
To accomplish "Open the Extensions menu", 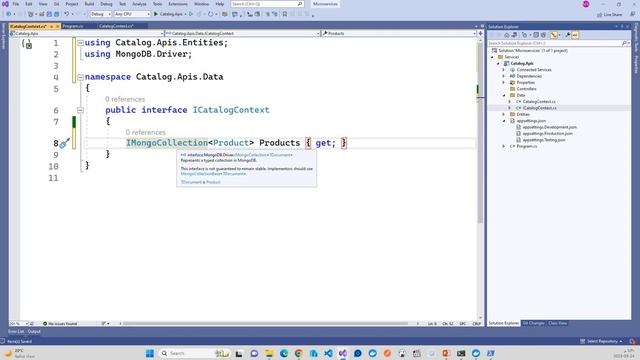I will coord(178,4).
